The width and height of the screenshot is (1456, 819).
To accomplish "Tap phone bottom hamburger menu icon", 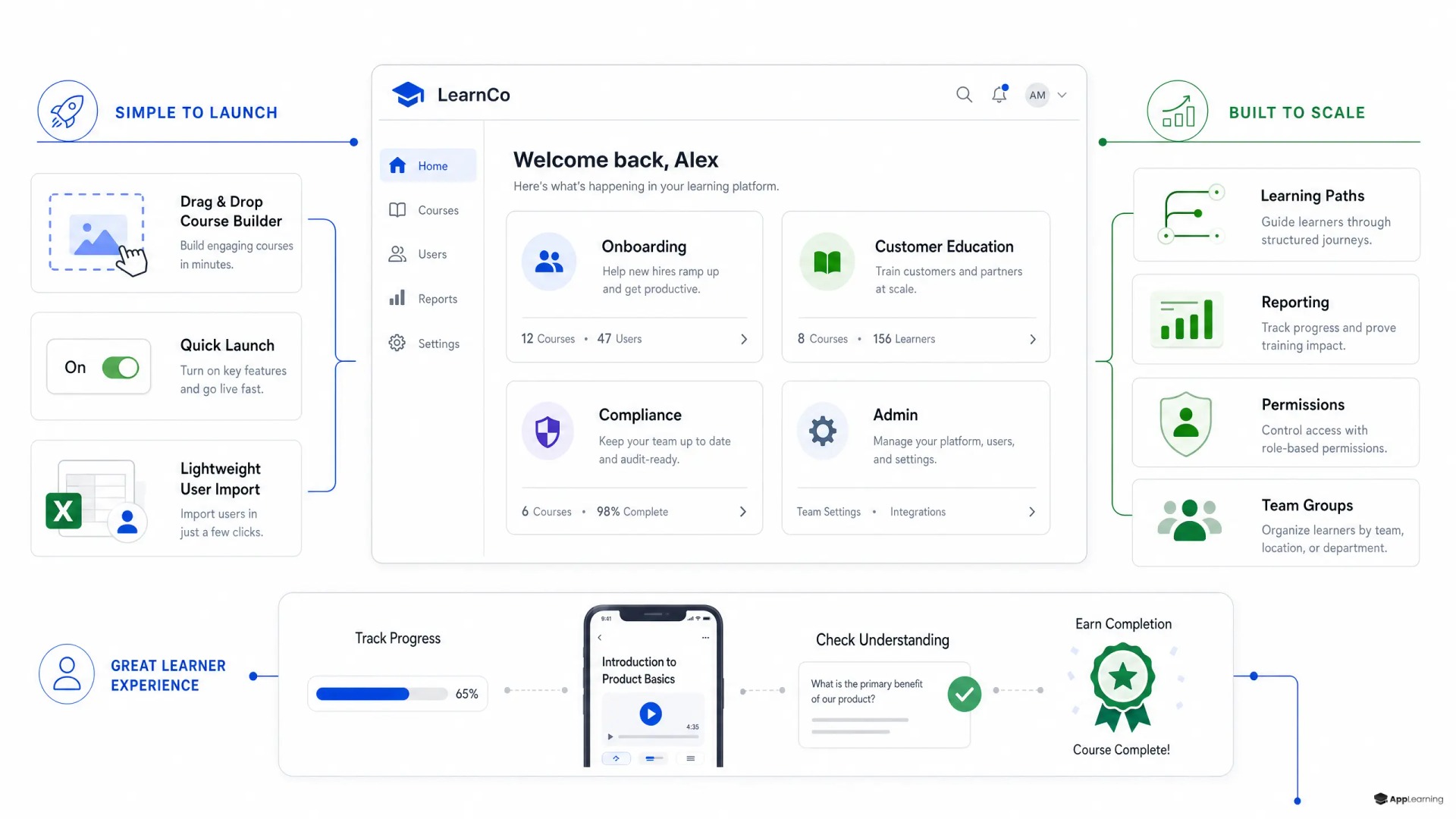I will pyautogui.click(x=690, y=758).
